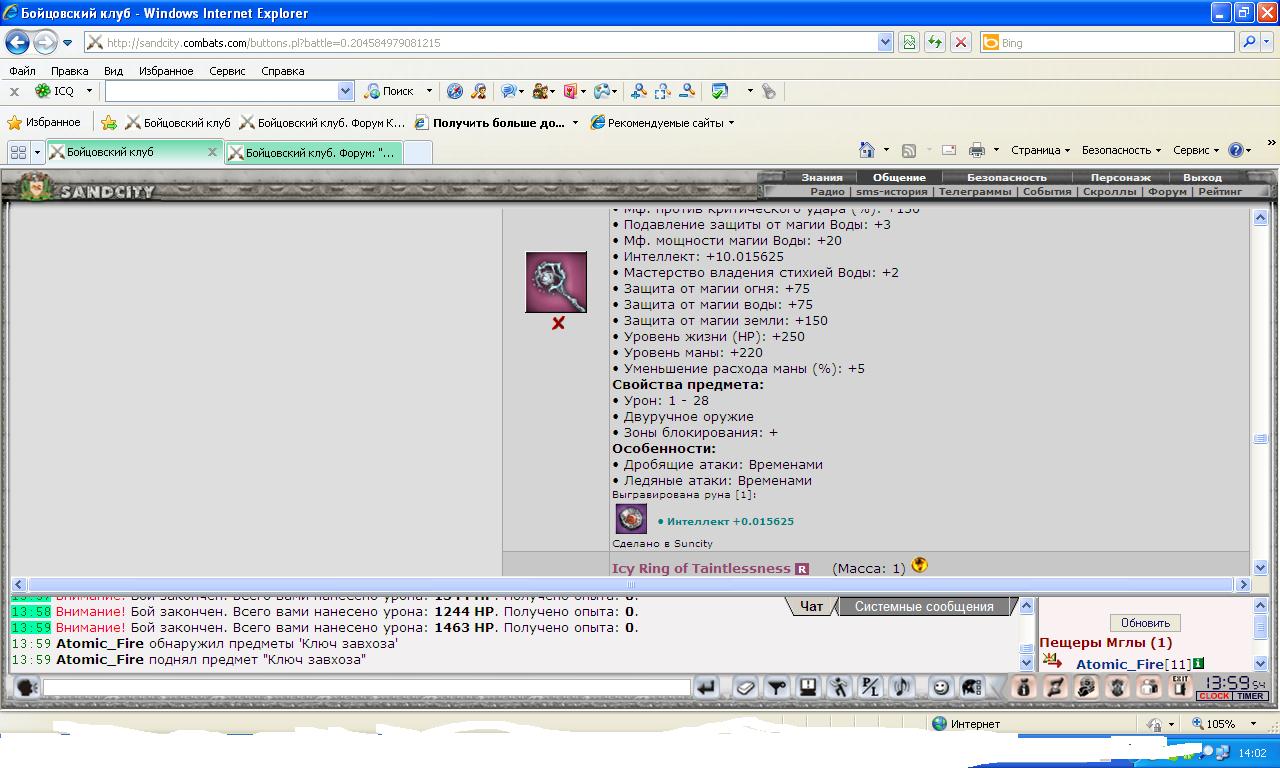Toggle the chat sound music-note icon
This screenshot has height=768, width=1280.
pos(901,687)
